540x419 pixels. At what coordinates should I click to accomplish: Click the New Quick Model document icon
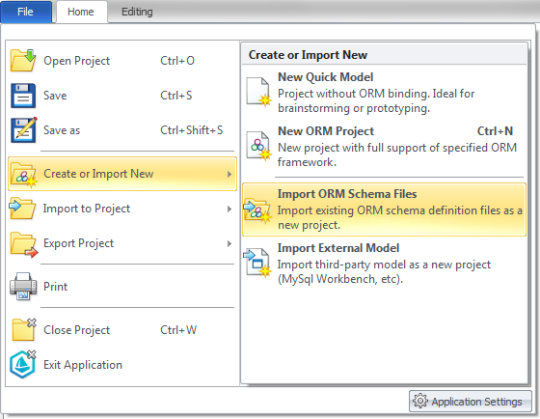259,92
